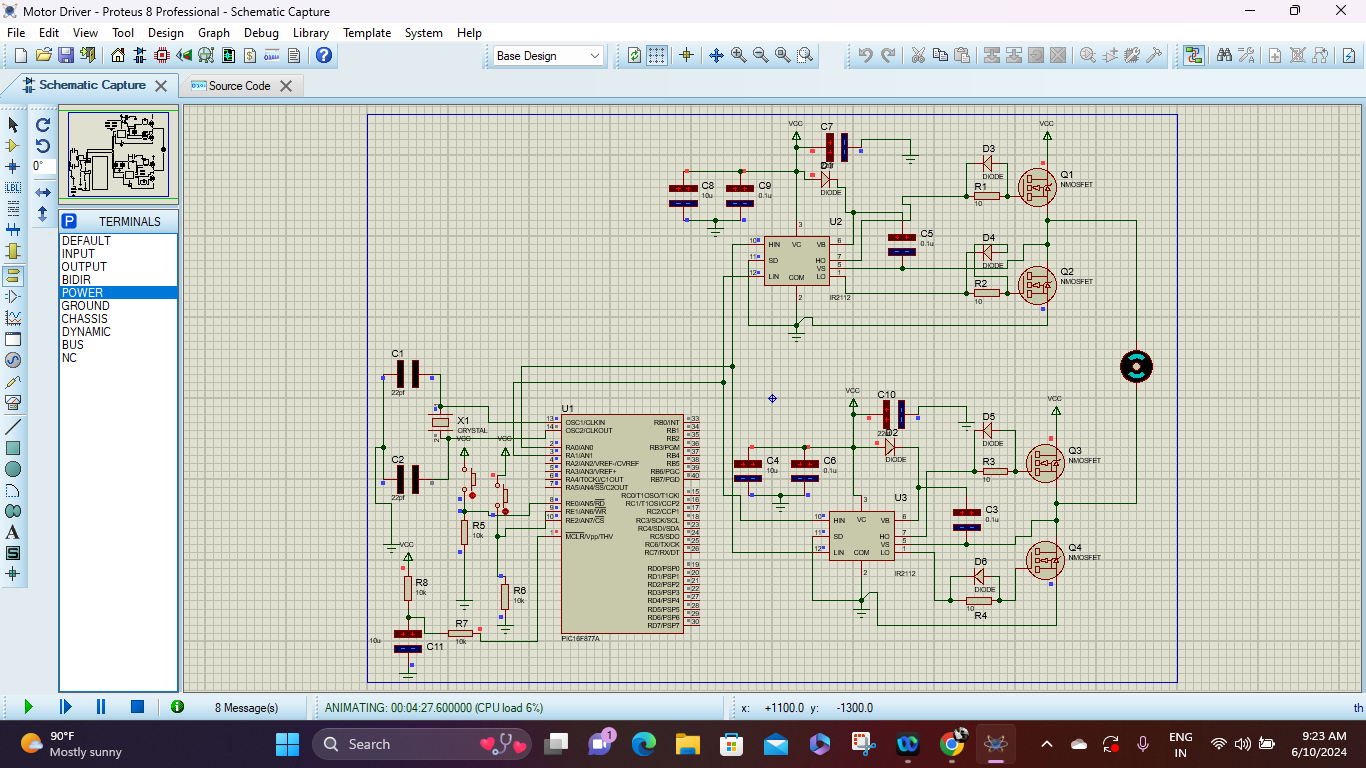Toggle the wire autorouter button

click(x=1193, y=55)
